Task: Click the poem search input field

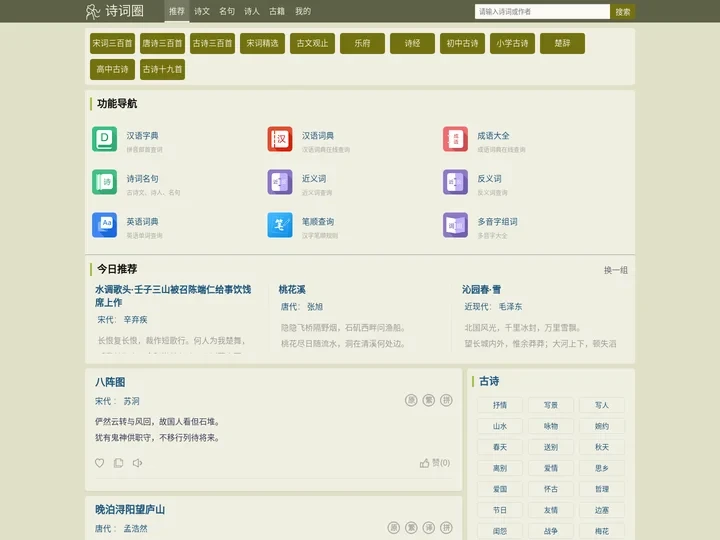Action: (542, 11)
